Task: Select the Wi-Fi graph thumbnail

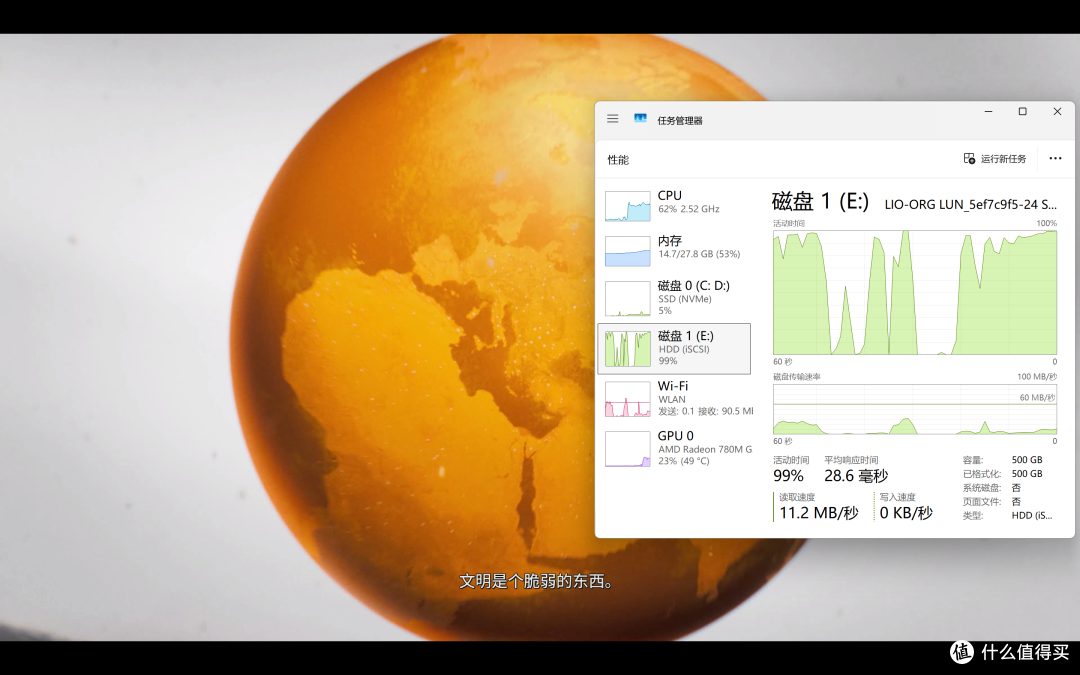Action: coord(627,399)
